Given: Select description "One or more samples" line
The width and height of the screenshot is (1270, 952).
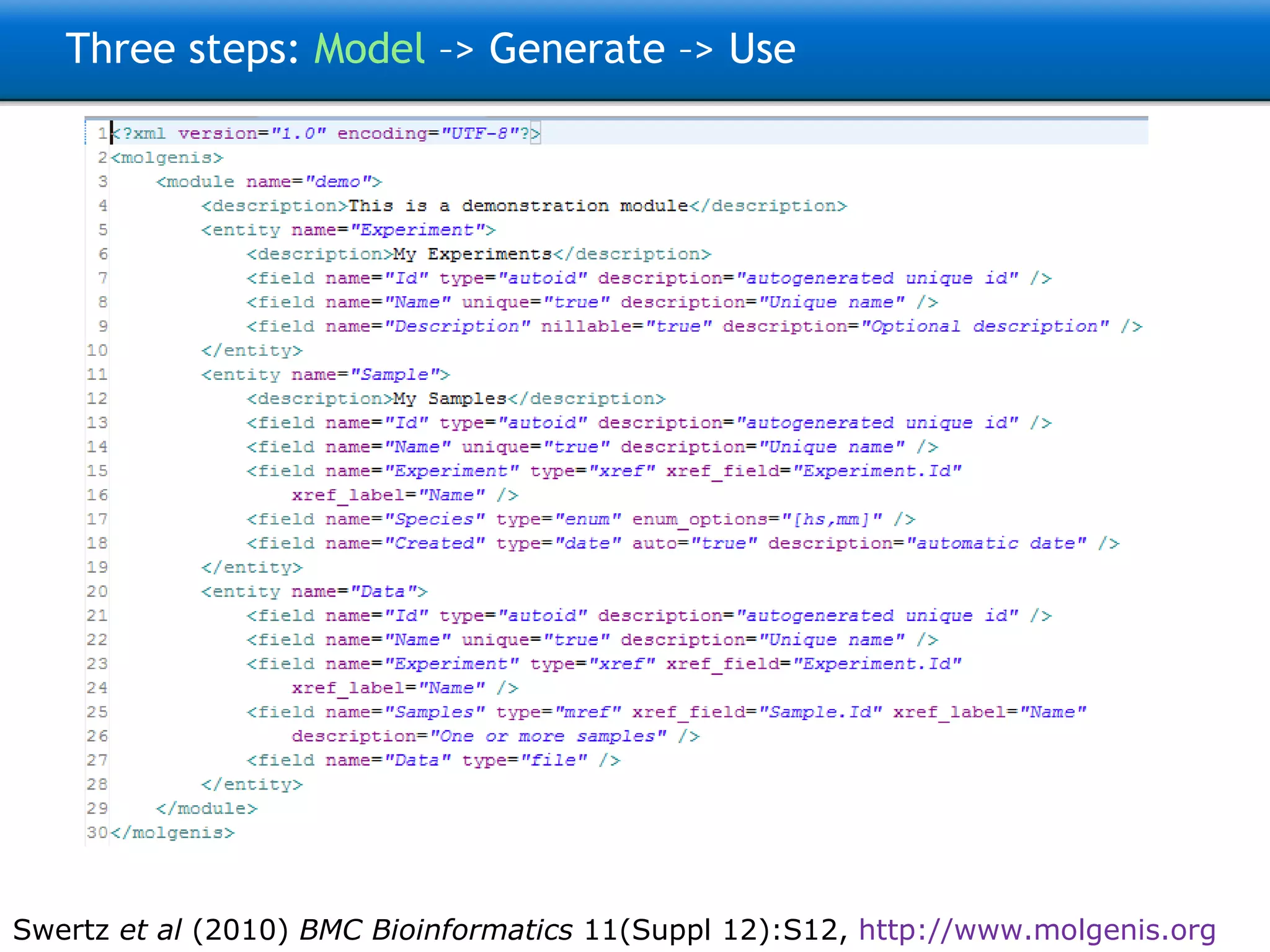Looking at the screenshot, I should [x=495, y=736].
